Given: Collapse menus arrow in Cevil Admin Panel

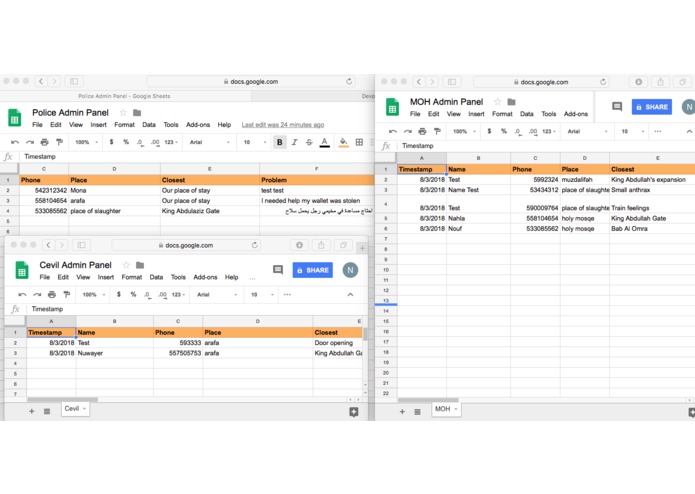Looking at the screenshot, I should point(350,295).
